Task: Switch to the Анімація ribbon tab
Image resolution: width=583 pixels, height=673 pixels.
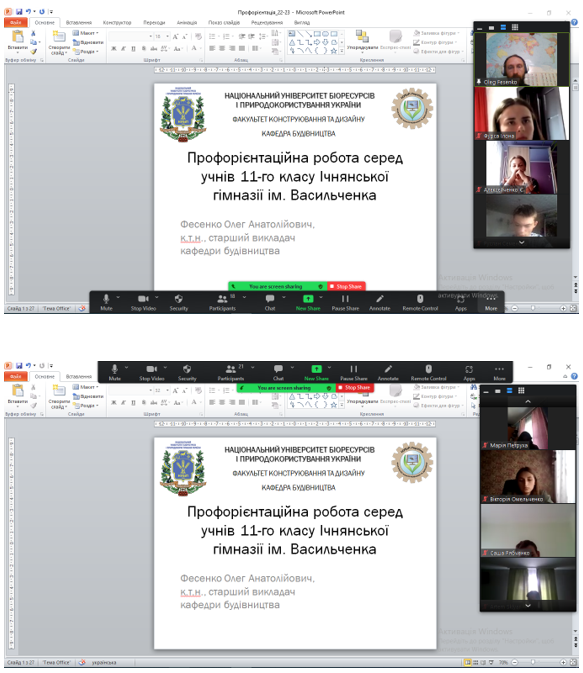Action: click(x=187, y=22)
